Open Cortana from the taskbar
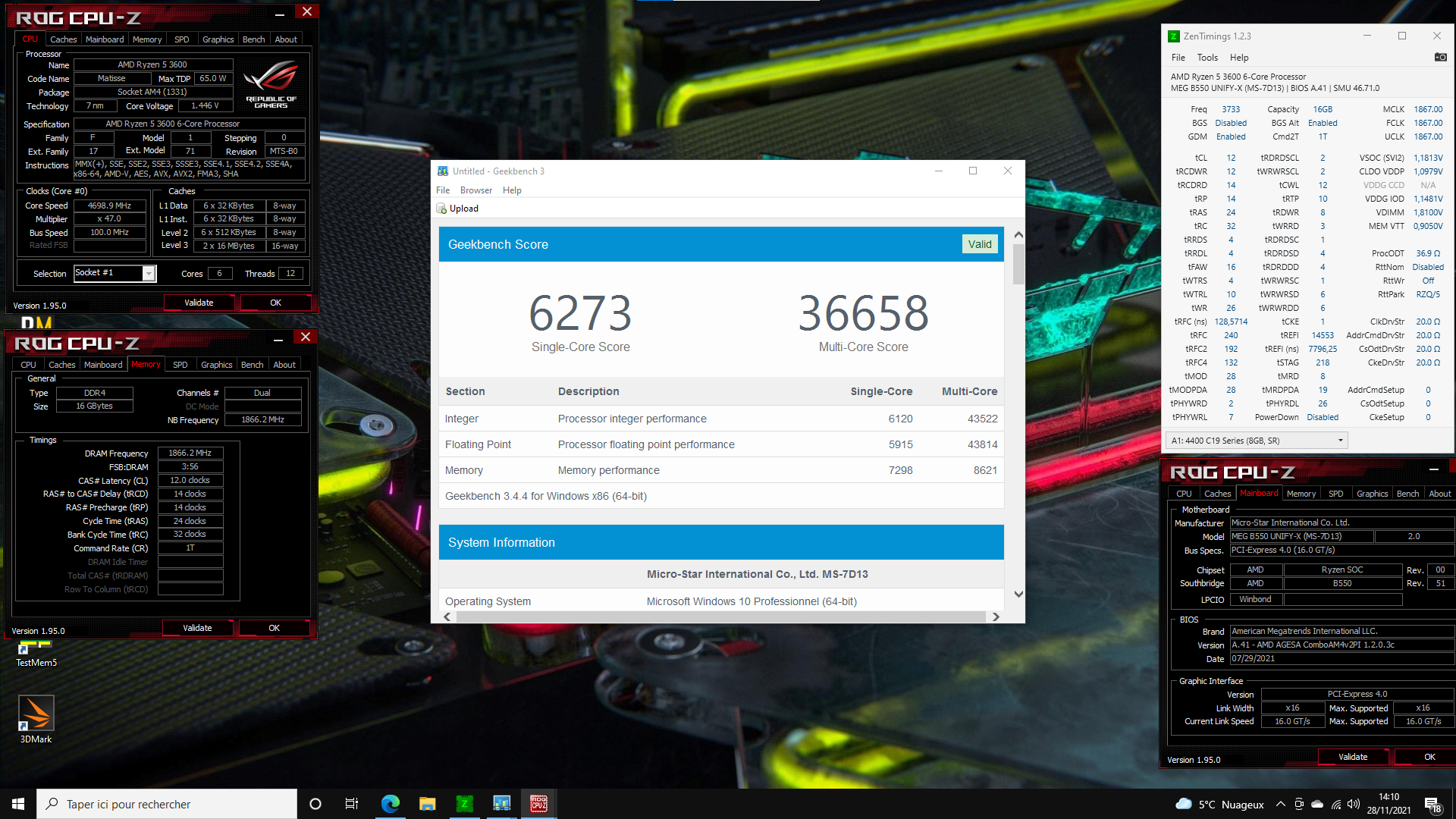This screenshot has width=1456, height=819. click(x=315, y=804)
